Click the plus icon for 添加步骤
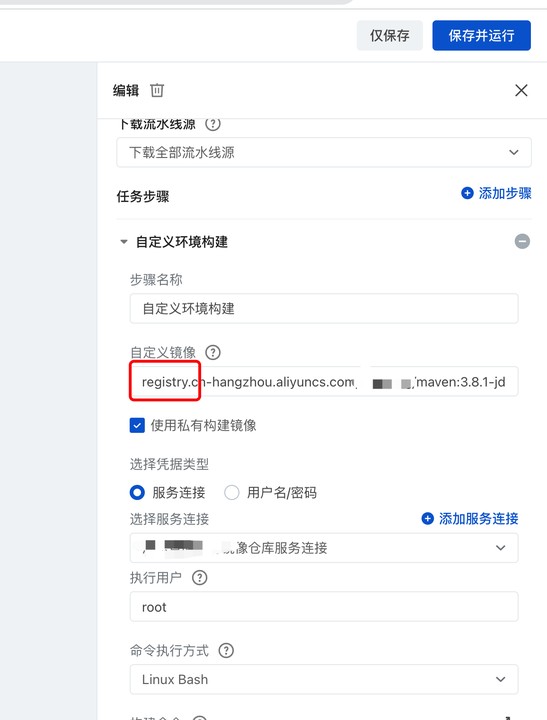The height and width of the screenshot is (720, 547). (x=467, y=193)
